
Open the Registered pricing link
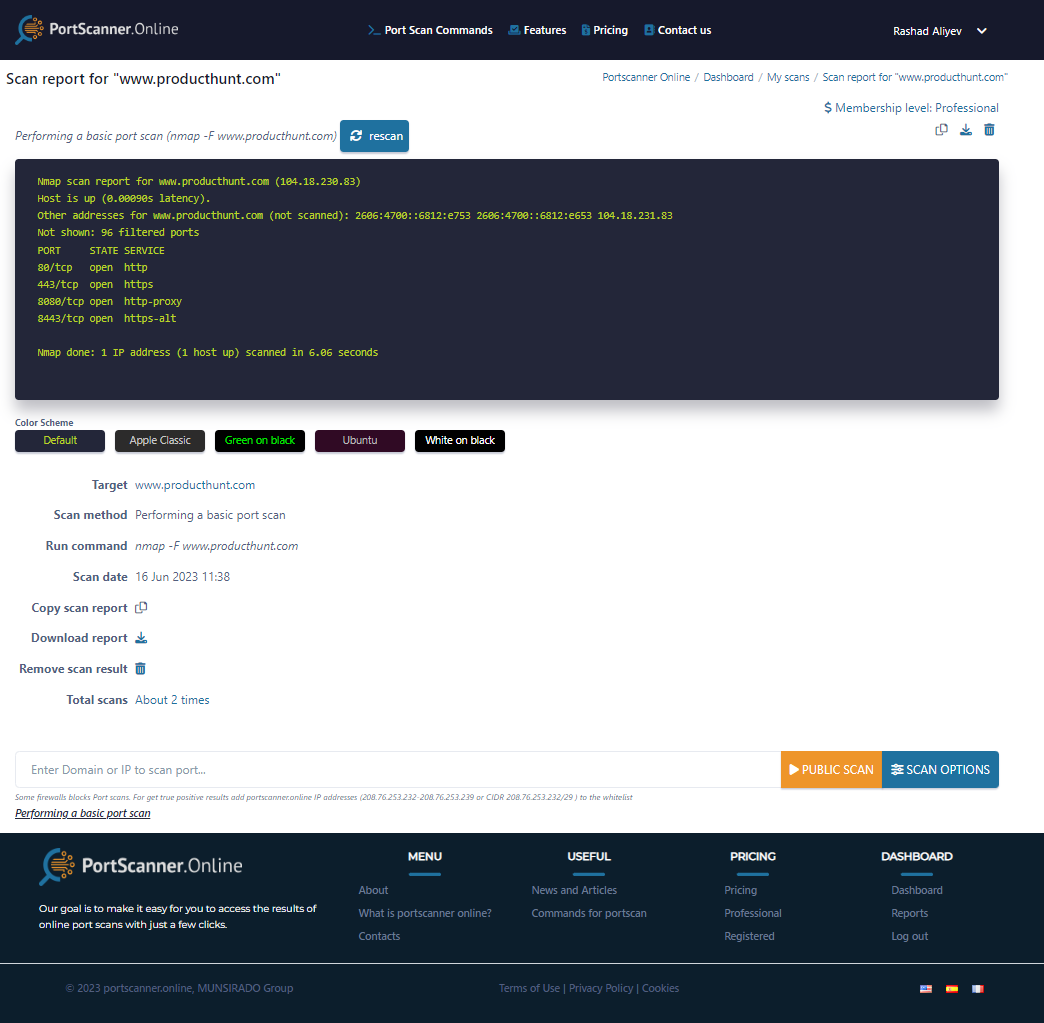point(749,936)
